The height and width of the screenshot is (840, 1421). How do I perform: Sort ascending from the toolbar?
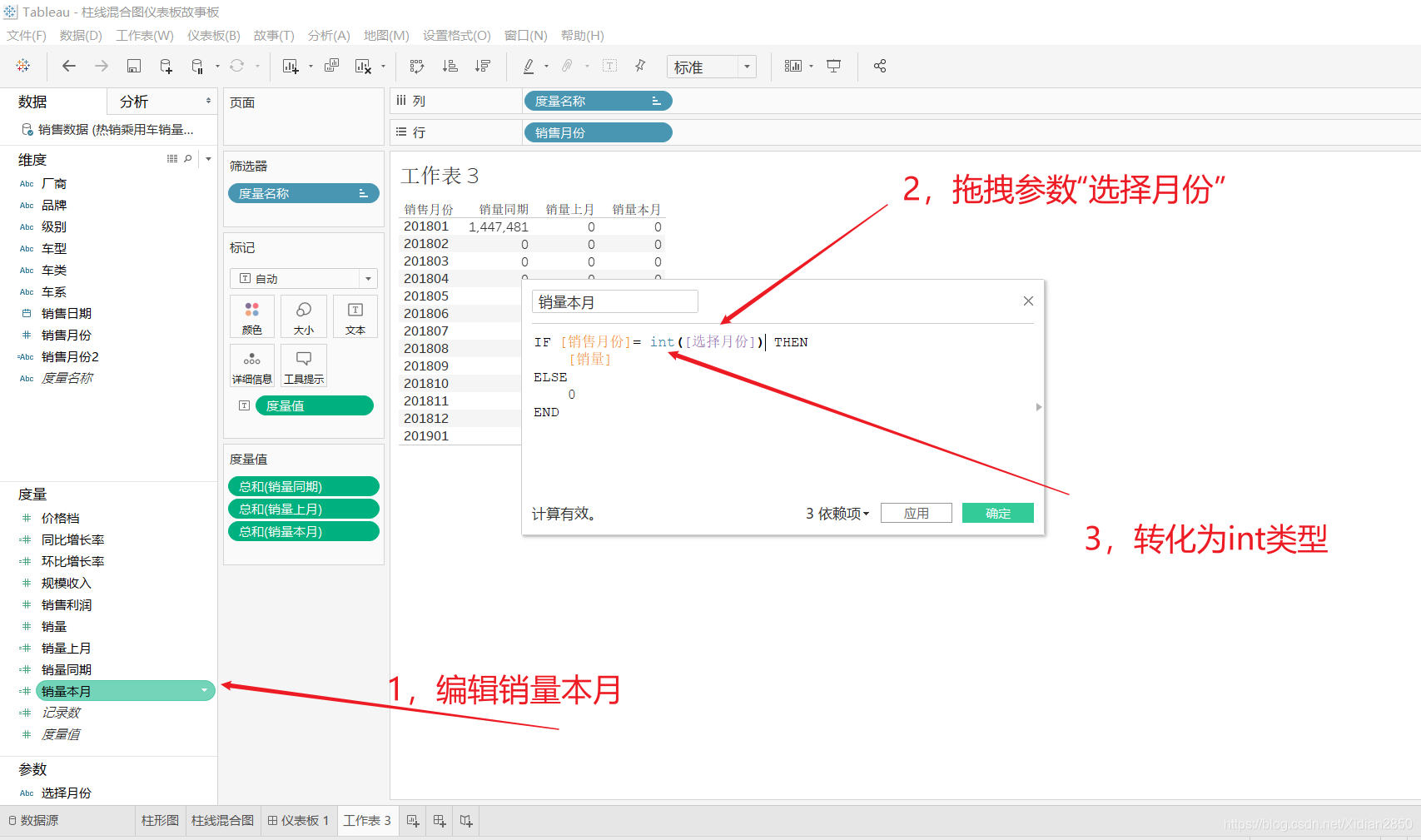point(450,66)
